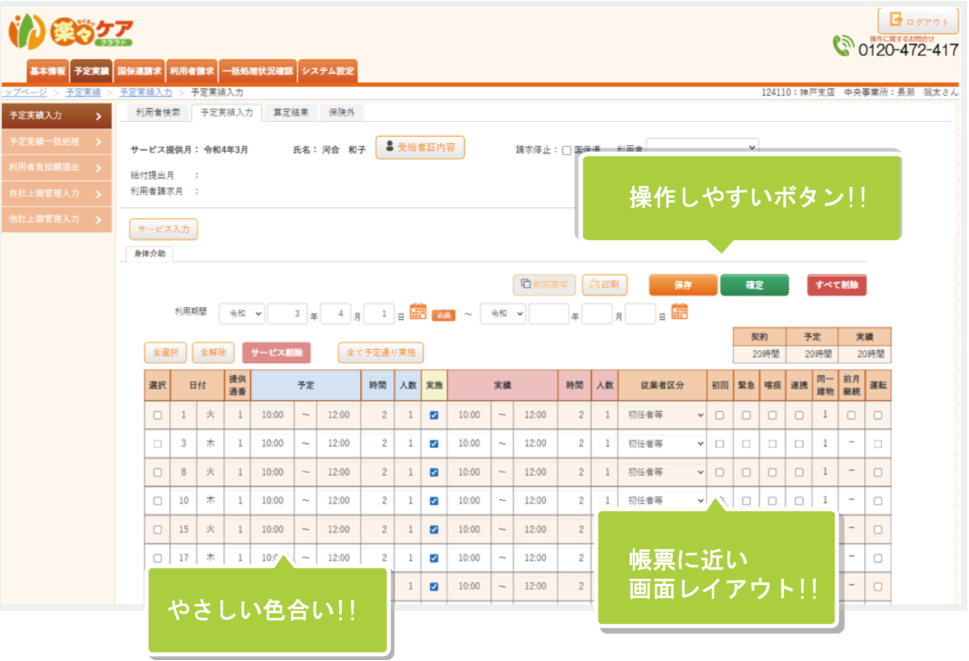Open the end date 令和 era dropdown
Screen dimensions: 969x661
502,314
